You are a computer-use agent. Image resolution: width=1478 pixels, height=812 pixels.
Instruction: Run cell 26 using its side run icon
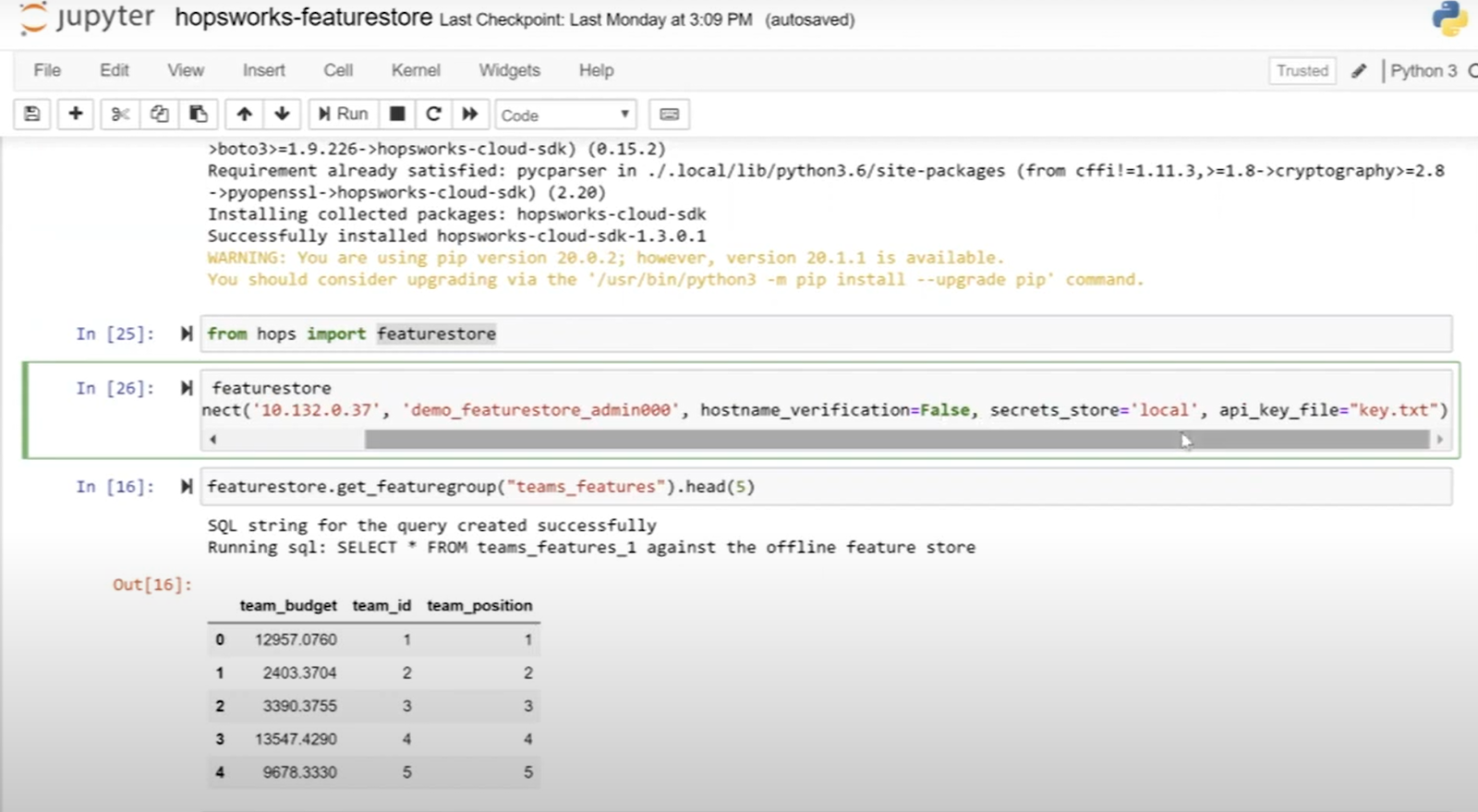[187, 388]
